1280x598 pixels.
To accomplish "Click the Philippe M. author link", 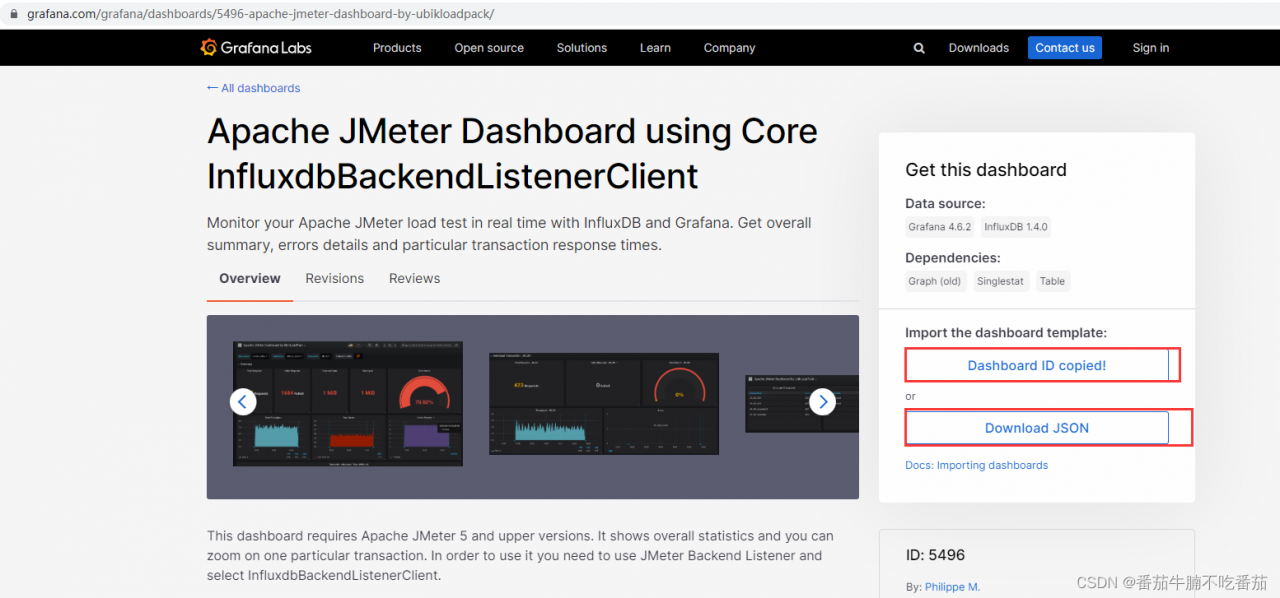I will (x=952, y=587).
